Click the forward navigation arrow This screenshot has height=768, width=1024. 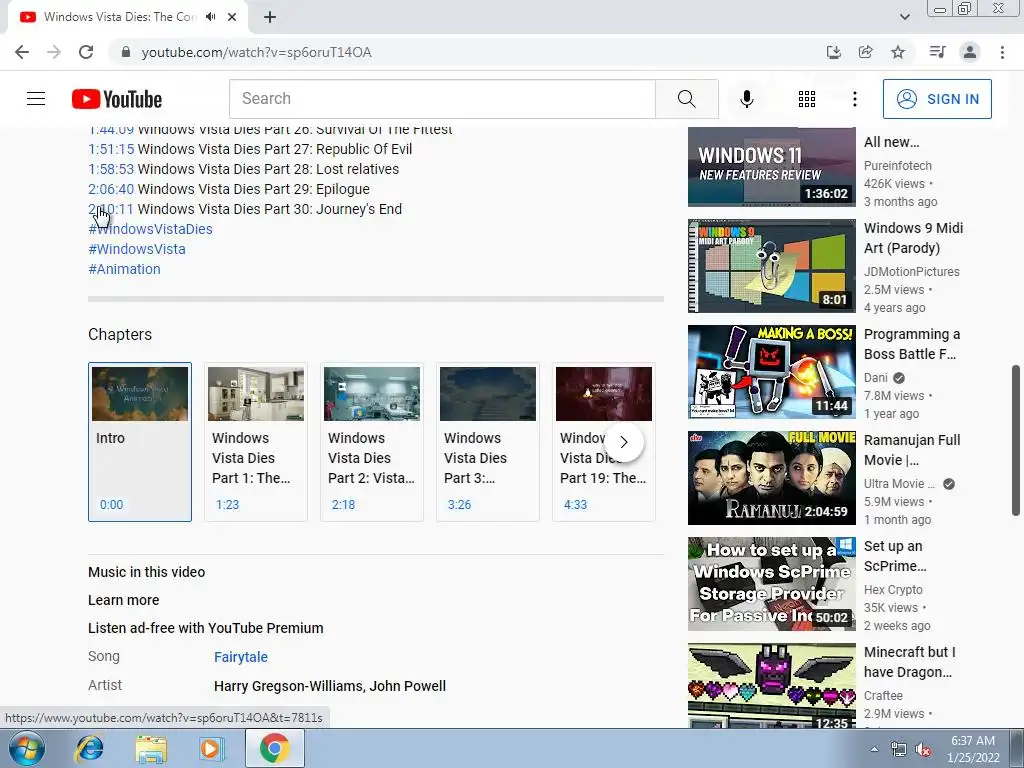point(54,52)
